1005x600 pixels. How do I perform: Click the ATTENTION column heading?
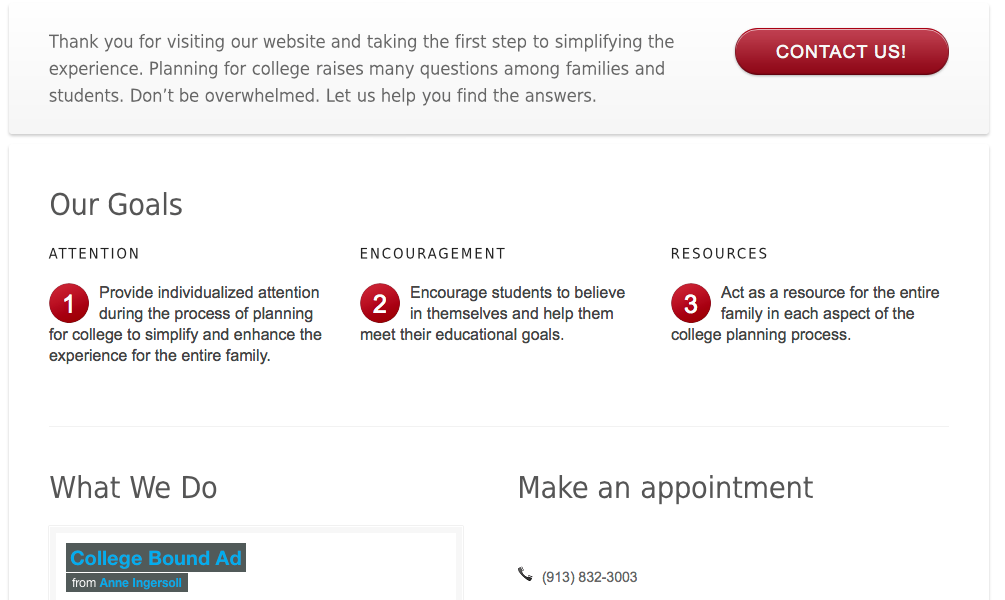point(94,254)
